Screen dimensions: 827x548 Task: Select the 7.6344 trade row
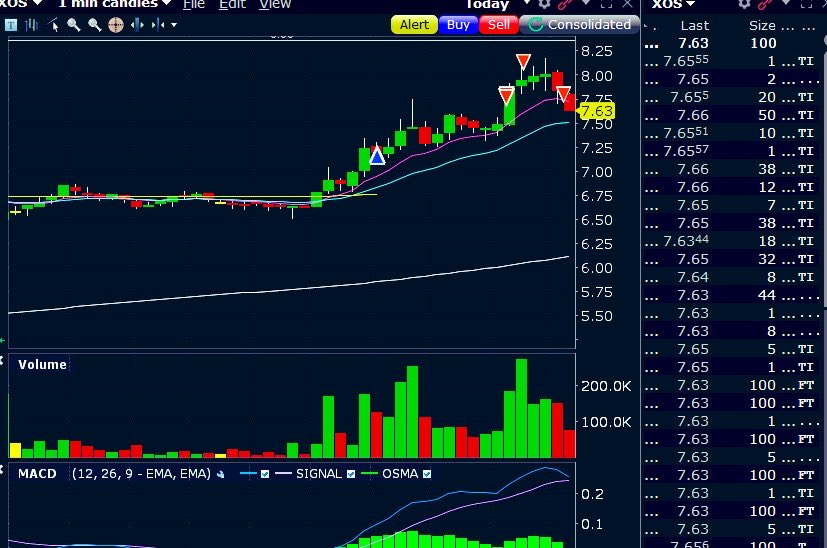(x=732, y=241)
